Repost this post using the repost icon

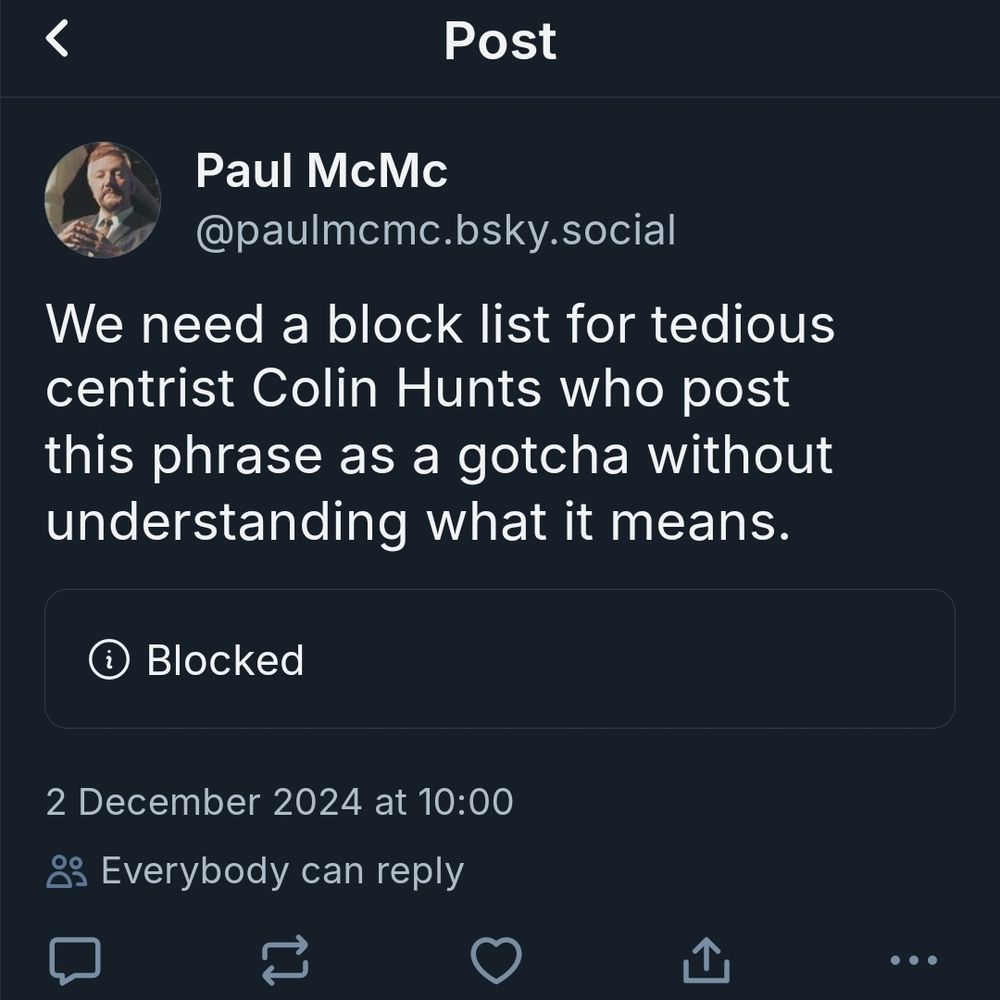pos(283,962)
